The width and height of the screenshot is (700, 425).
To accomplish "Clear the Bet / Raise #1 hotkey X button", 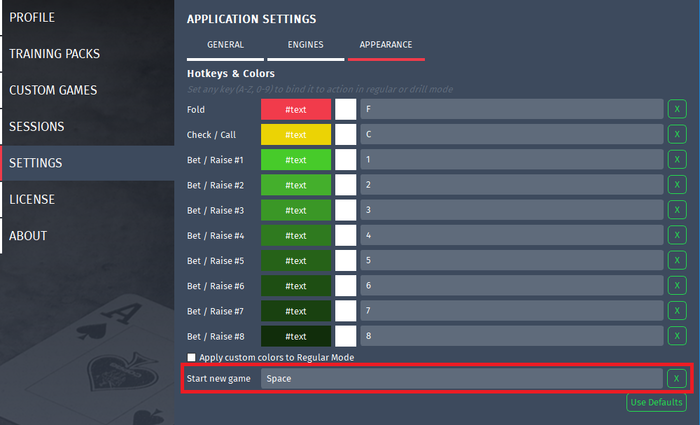I will pos(677,160).
